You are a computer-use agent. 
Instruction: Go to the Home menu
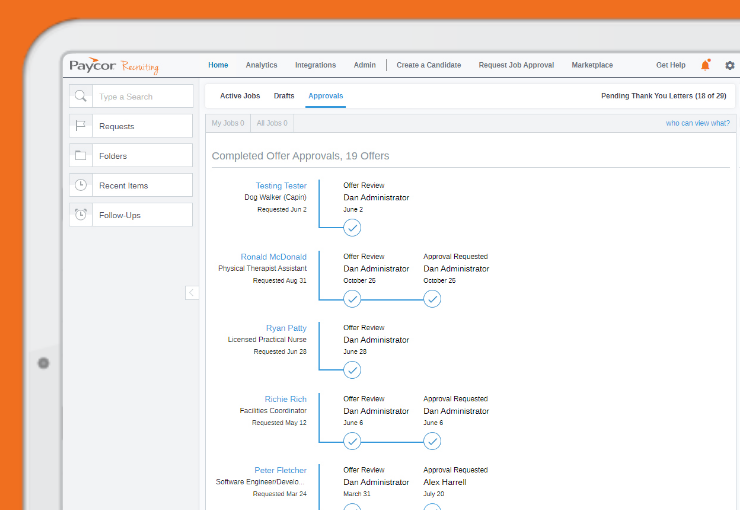coord(218,65)
